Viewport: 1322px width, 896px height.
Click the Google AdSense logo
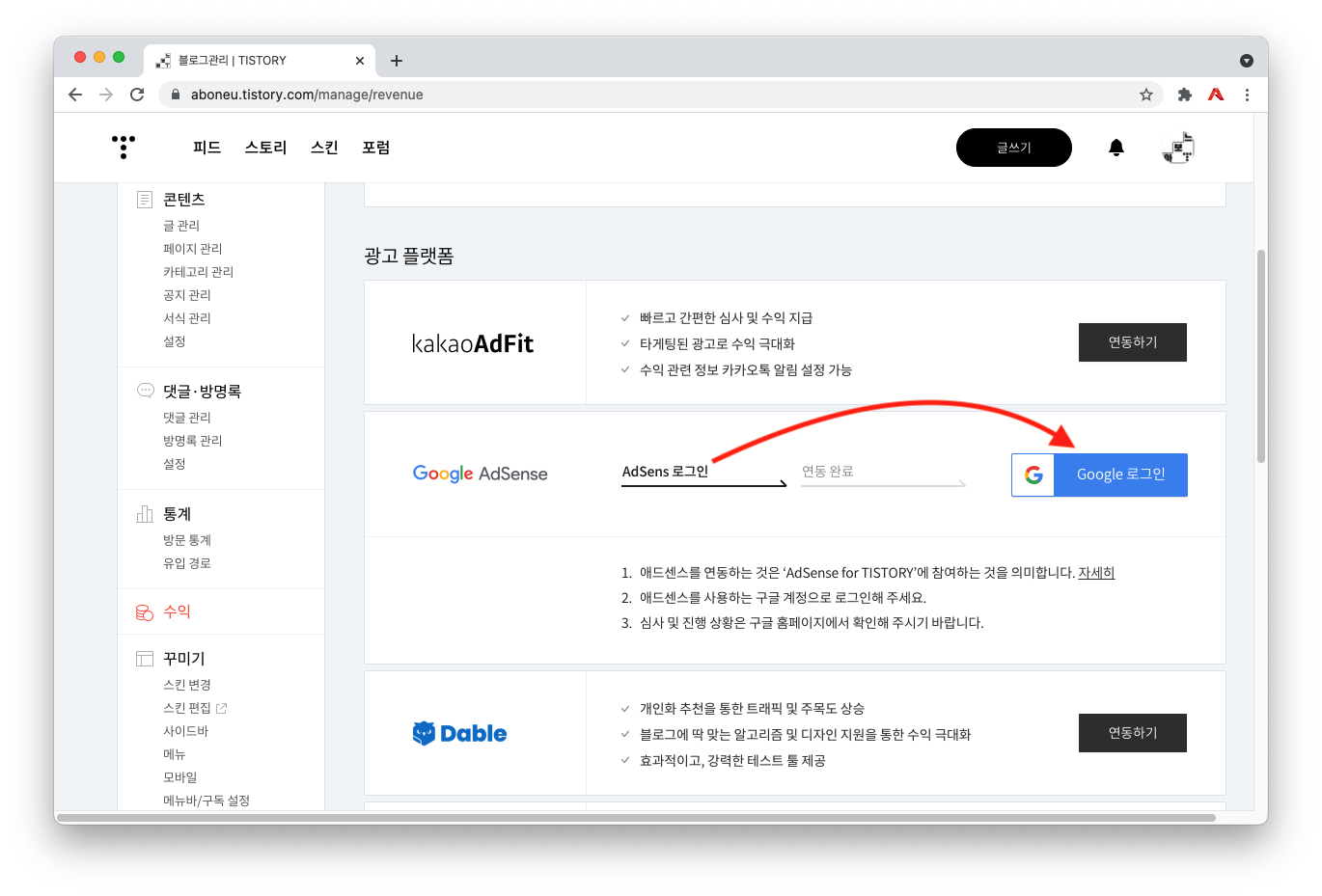pyautogui.click(x=480, y=474)
